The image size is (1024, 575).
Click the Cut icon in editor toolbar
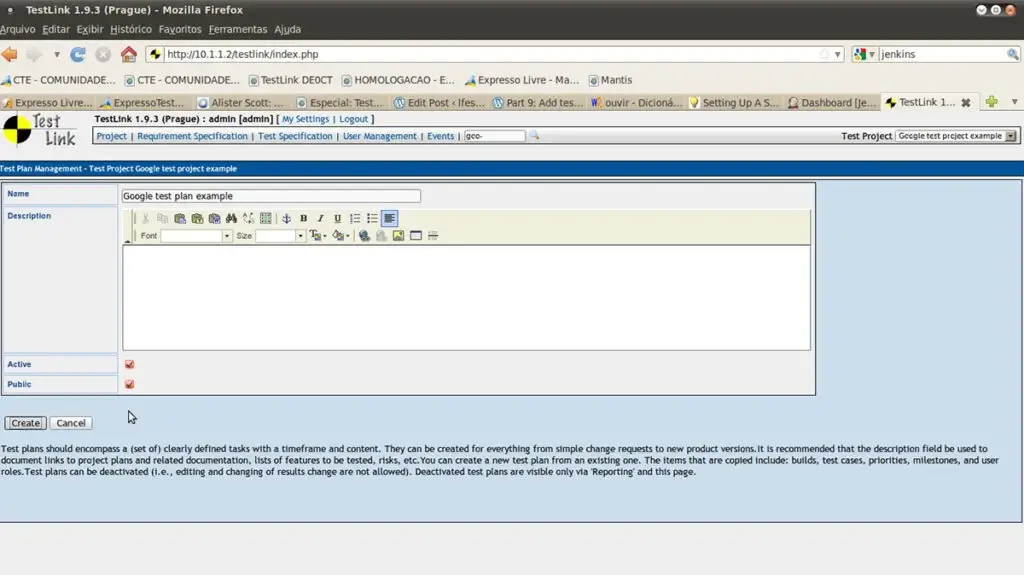(146, 218)
